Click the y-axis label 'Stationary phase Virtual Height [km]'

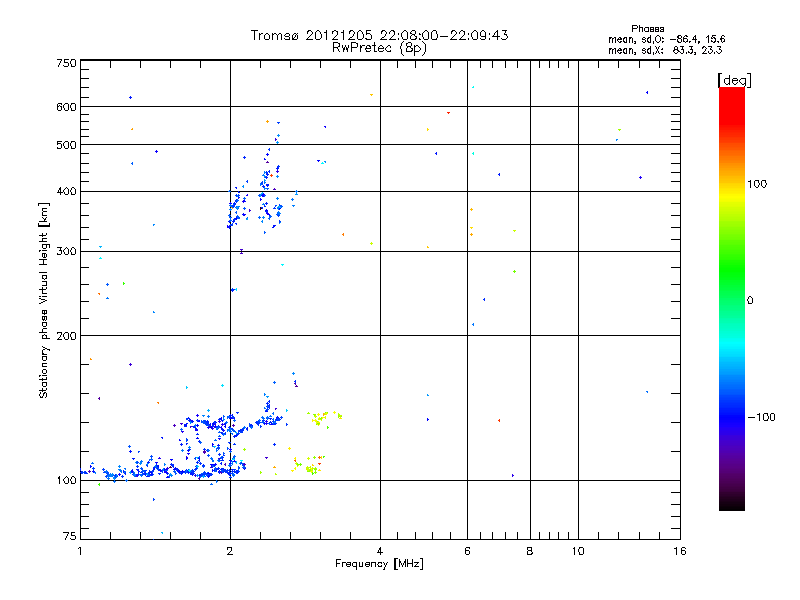coord(44,300)
